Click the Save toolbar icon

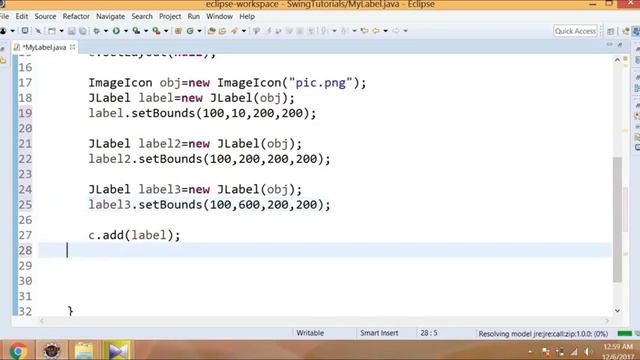(71, 31)
